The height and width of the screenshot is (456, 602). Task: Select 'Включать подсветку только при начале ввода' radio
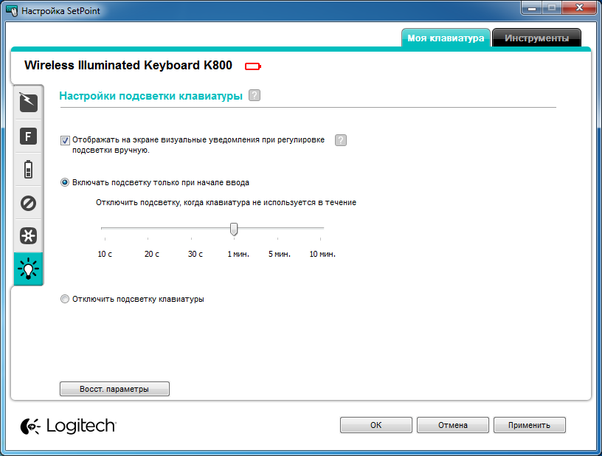click(64, 182)
